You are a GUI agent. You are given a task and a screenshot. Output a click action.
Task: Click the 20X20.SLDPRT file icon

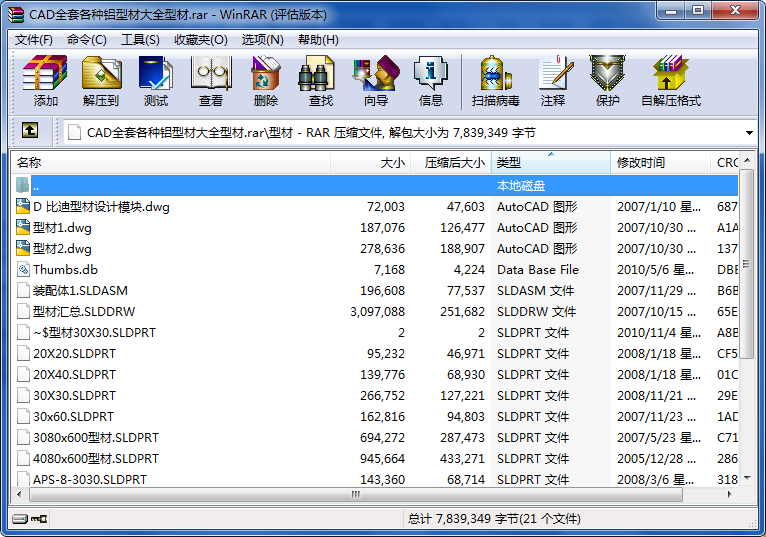tap(23, 354)
